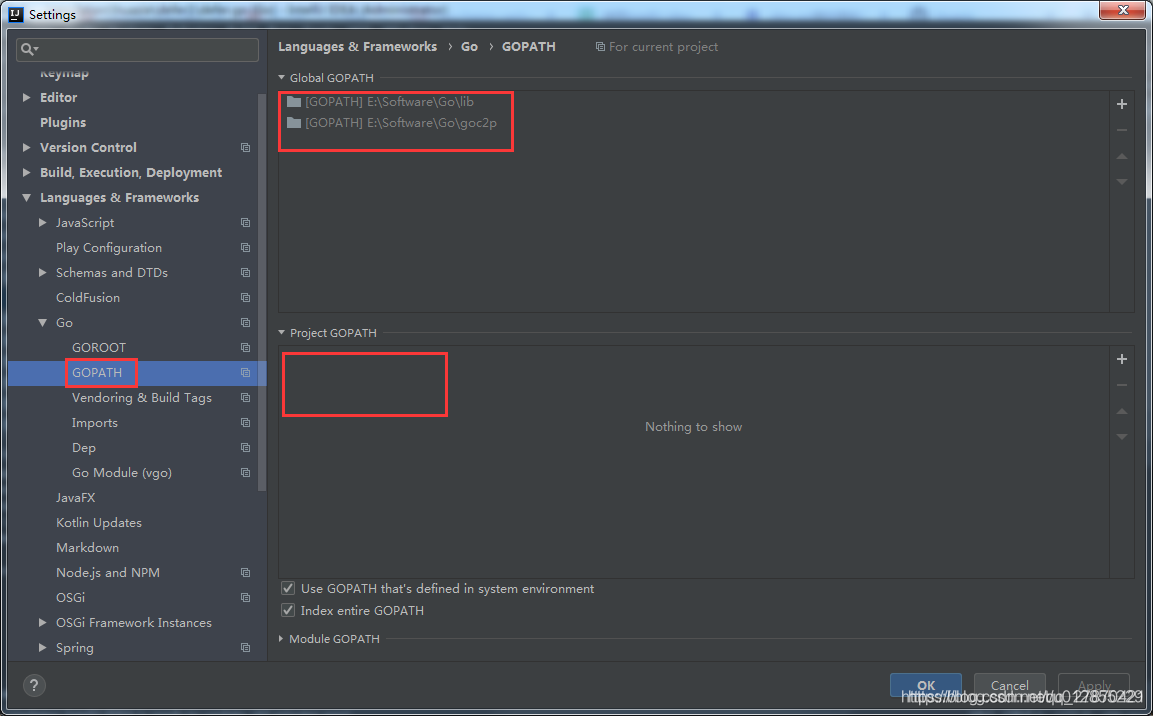
Task: Open Kotlin Updates settings
Action: [99, 523]
